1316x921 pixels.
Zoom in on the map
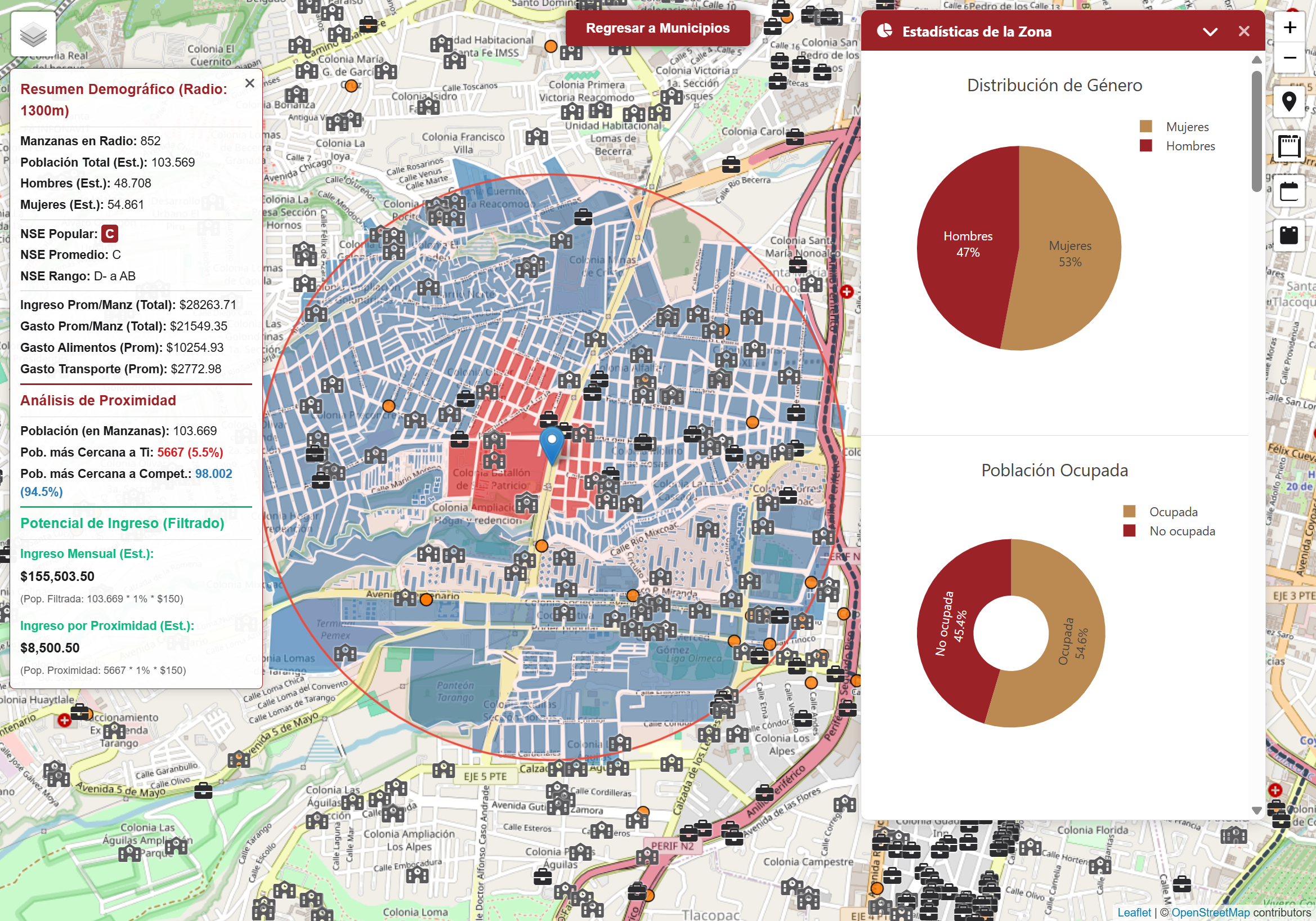pos(1289,27)
